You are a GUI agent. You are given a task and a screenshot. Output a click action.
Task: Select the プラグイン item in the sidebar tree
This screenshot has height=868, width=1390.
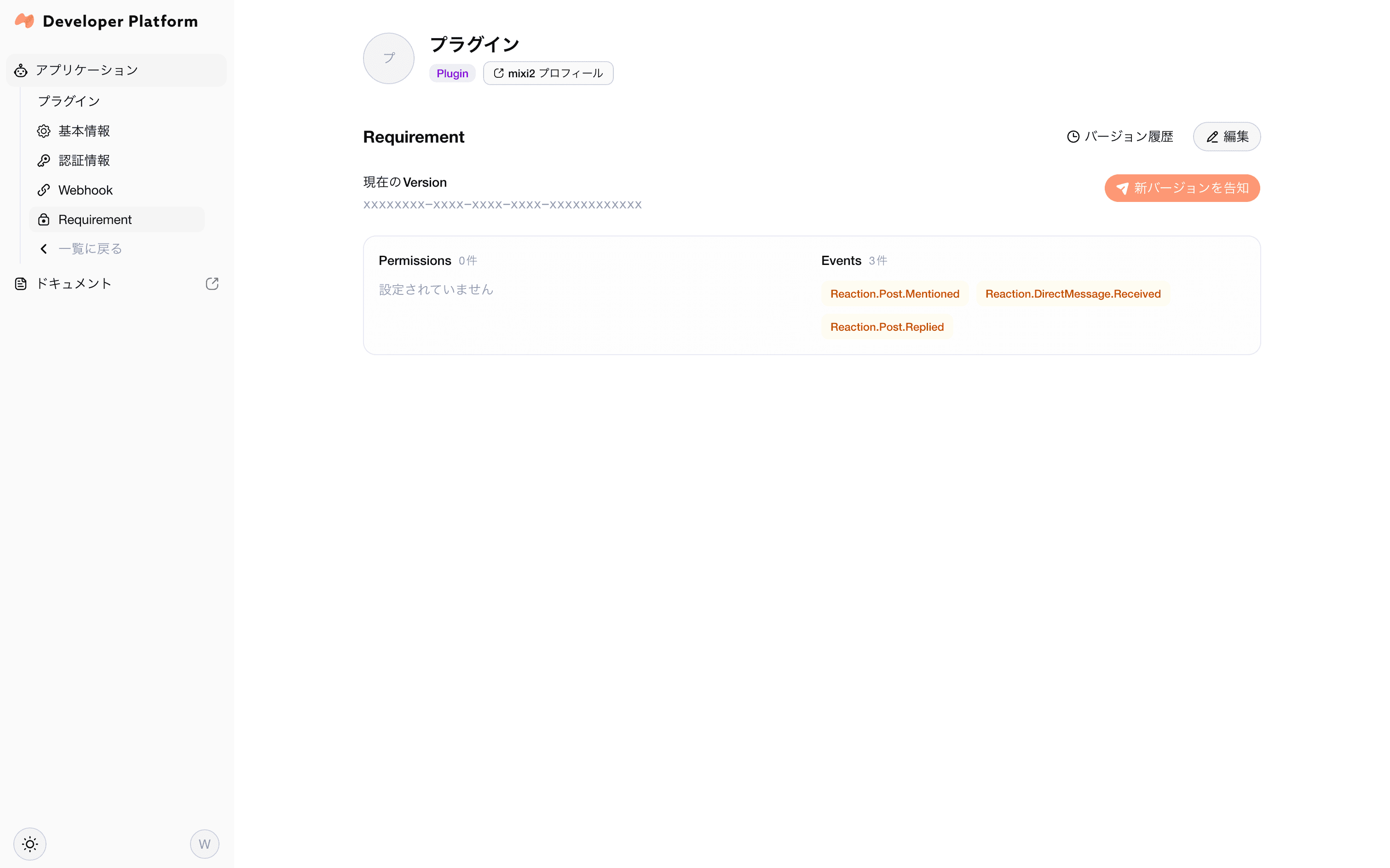[69, 101]
